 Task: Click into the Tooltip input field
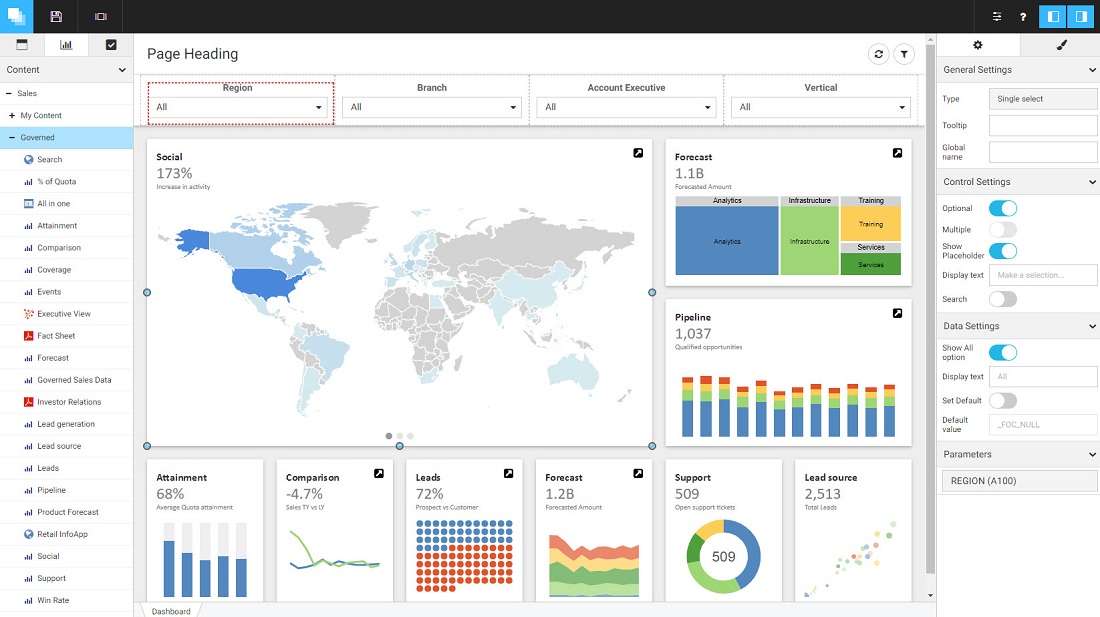click(x=1042, y=126)
